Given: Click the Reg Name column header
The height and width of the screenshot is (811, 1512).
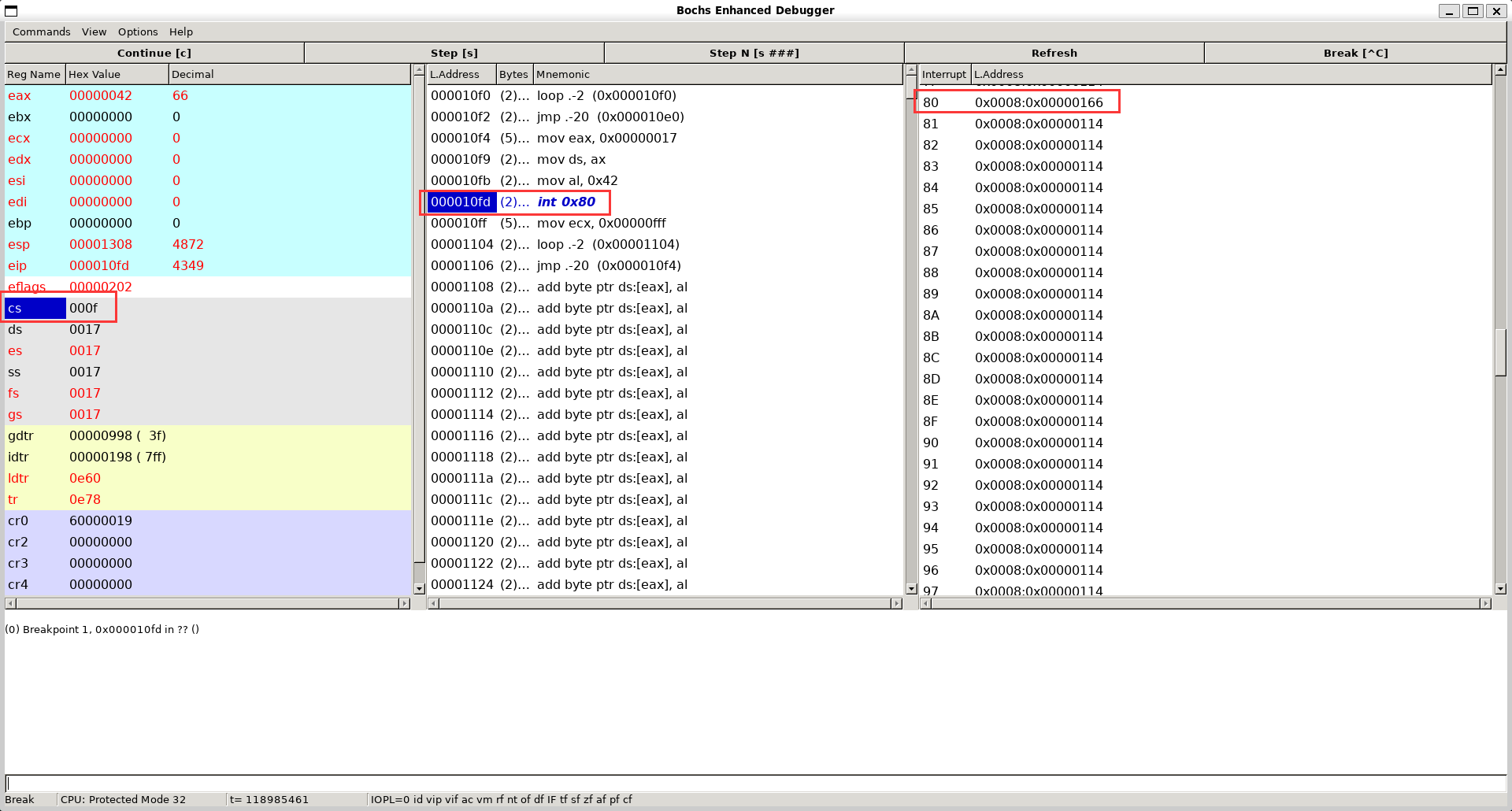Looking at the screenshot, I should 35,74.
